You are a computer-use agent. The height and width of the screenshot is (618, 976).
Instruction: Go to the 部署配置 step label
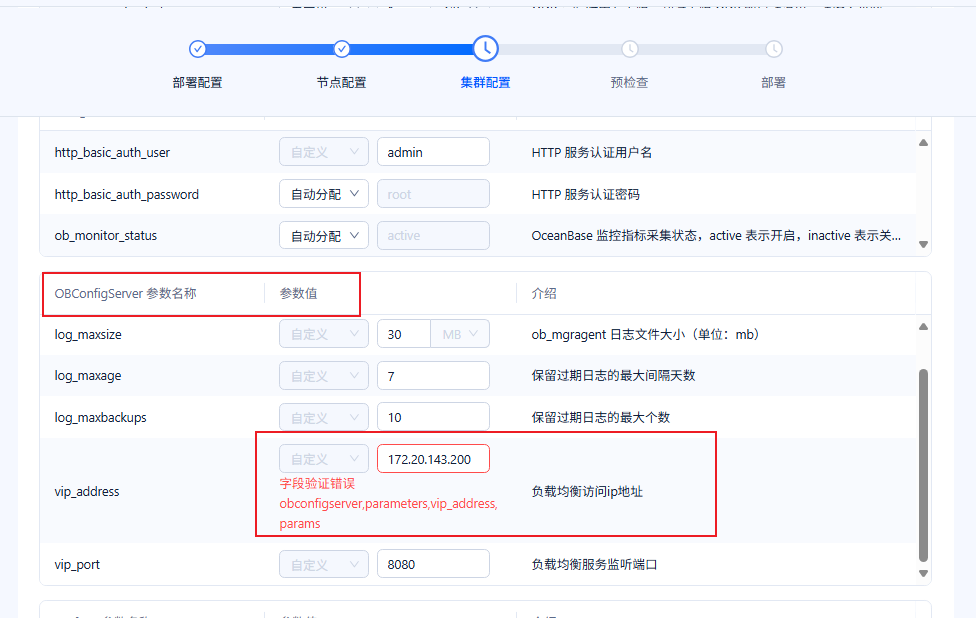point(197,82)
